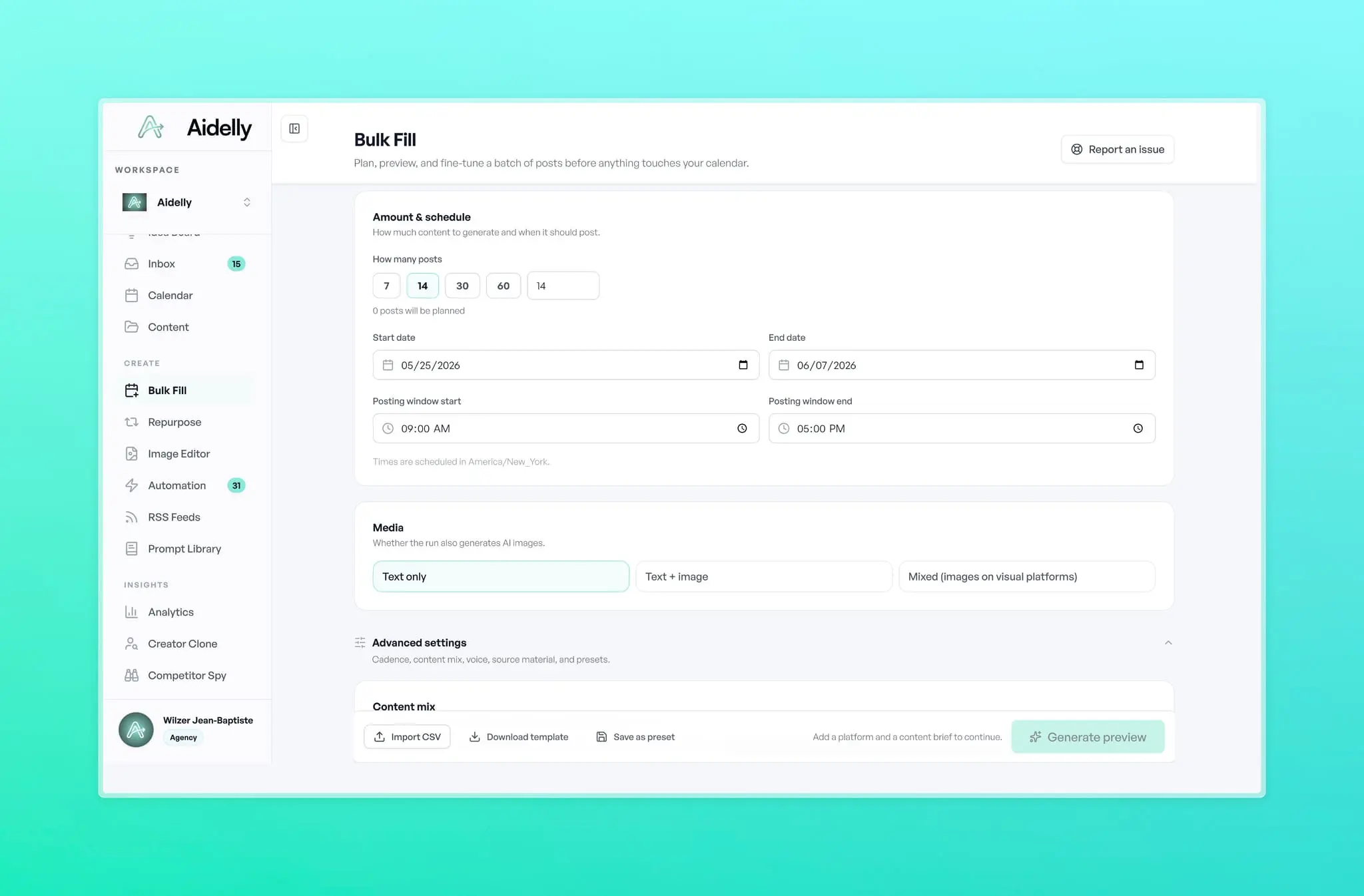Click Posting window end field 05:00 PM
This screenshot has height=896, width=1364.
(x=962, y=428)
